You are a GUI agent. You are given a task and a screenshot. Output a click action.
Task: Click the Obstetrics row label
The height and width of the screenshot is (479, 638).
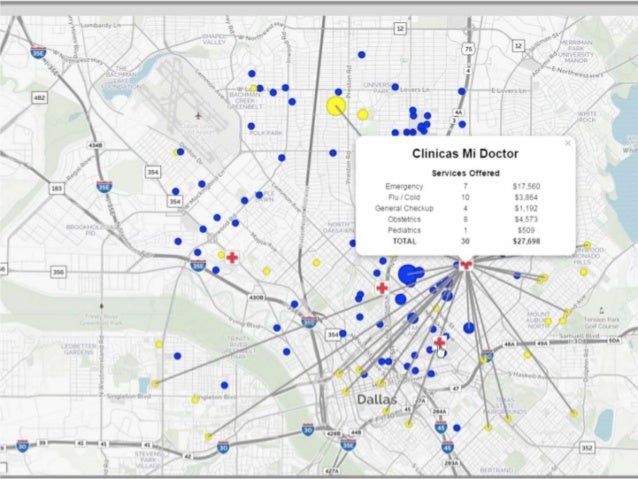[x=404, y=219]
